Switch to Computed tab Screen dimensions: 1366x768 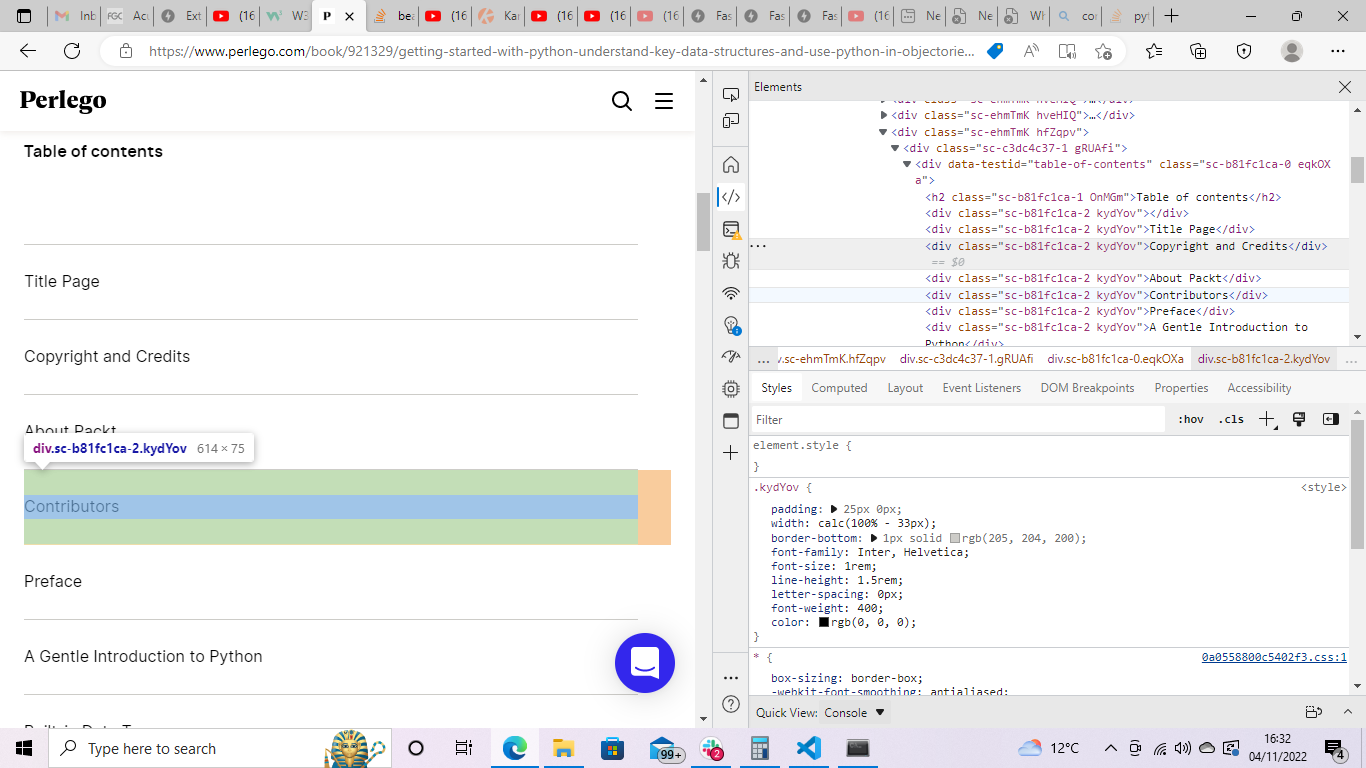pos(839,388)
